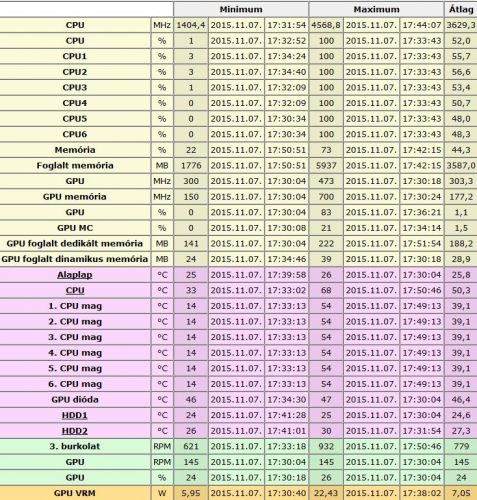Click the GPU percent maximum 83

(326, 212)
